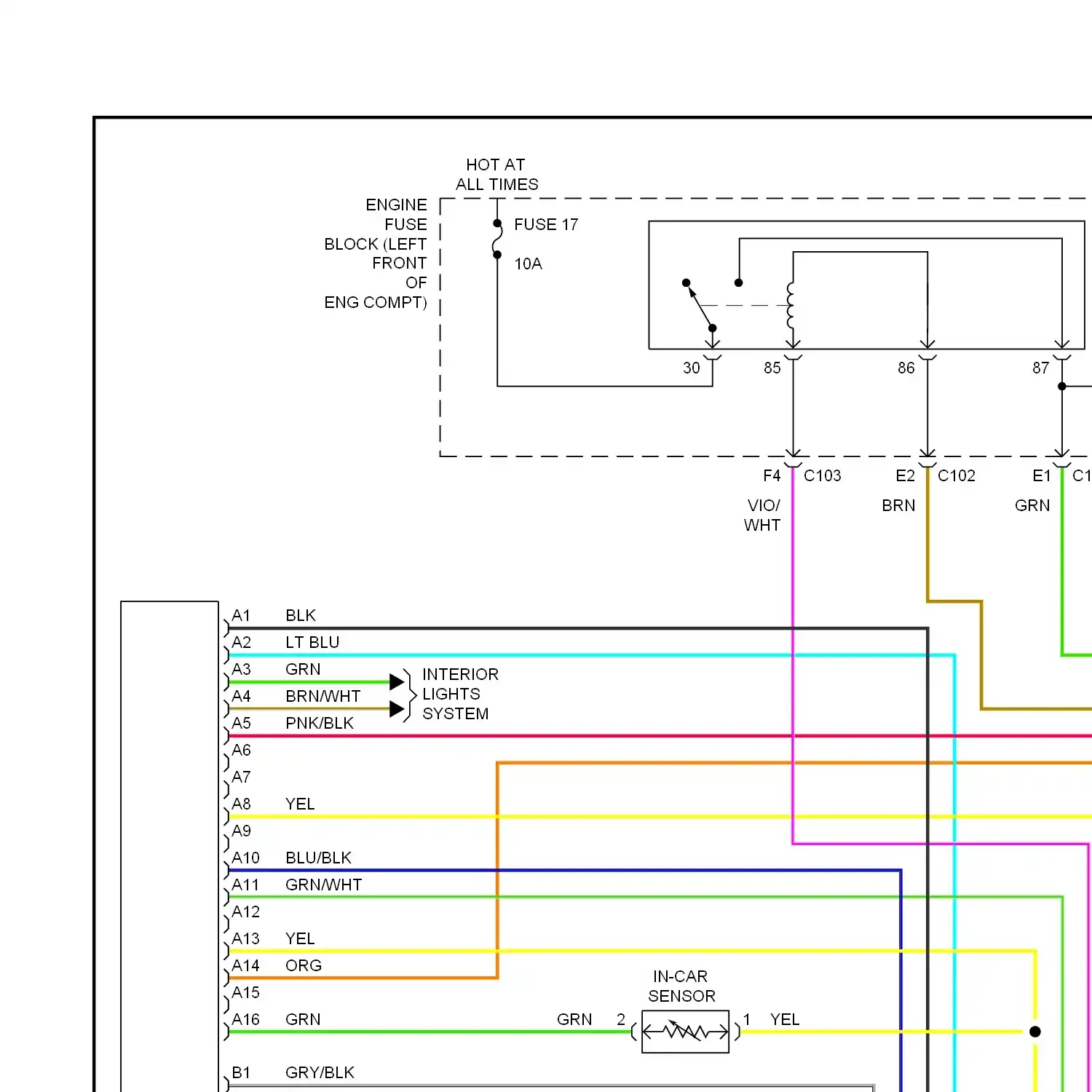This screenshot has width=1092, height=1092.
Task: Click the FUSE 17 label
Action: tap(546, 224)
